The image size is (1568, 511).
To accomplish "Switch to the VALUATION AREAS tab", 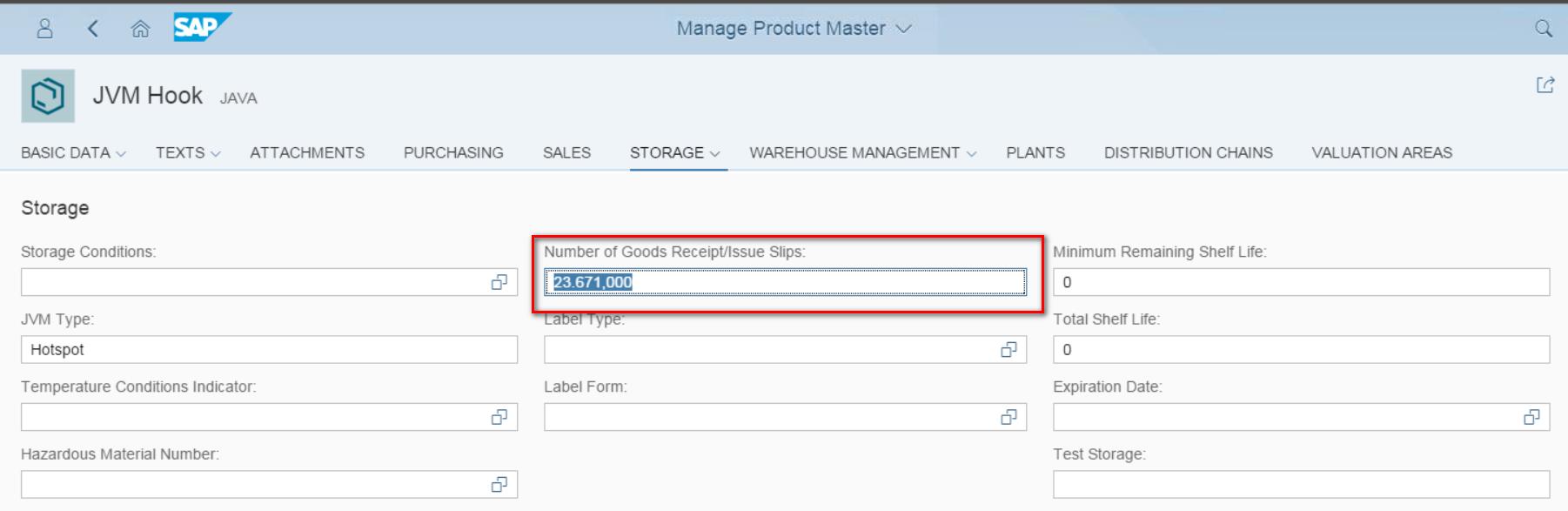I will click(1382, 152).
